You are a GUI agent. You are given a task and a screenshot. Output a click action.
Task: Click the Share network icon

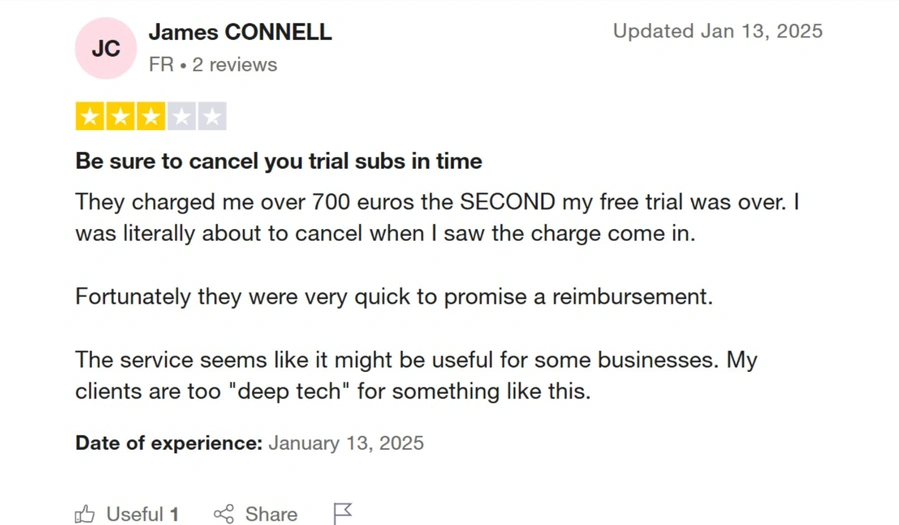pyautogui.click(x=224, y=514)
